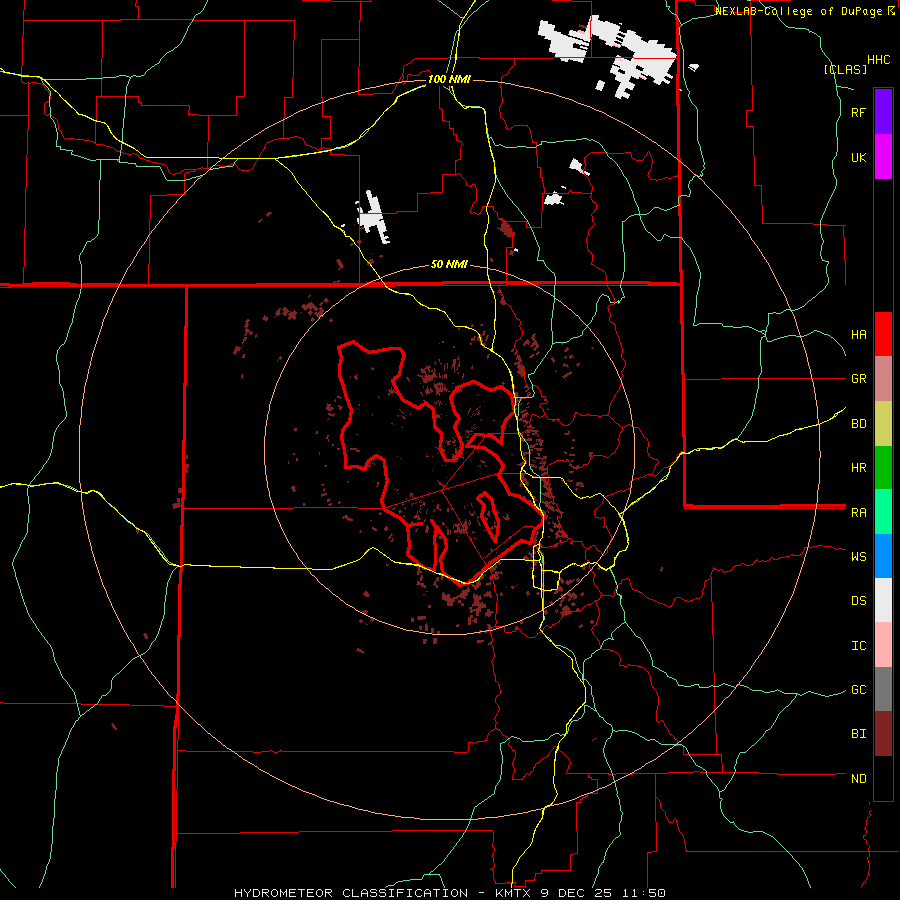Click the [CLAS] units label
The width and height of the screenshot is (900, 900).
(845, 69)
